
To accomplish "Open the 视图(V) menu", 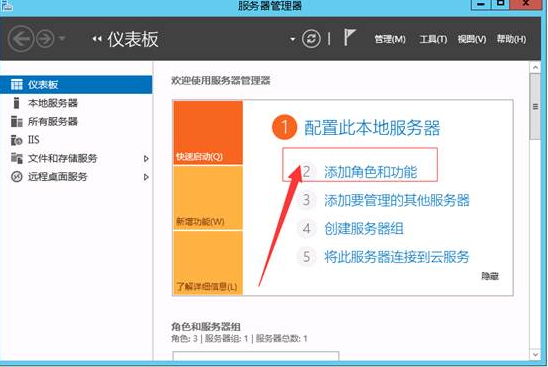I will click(x=472, y=39).
